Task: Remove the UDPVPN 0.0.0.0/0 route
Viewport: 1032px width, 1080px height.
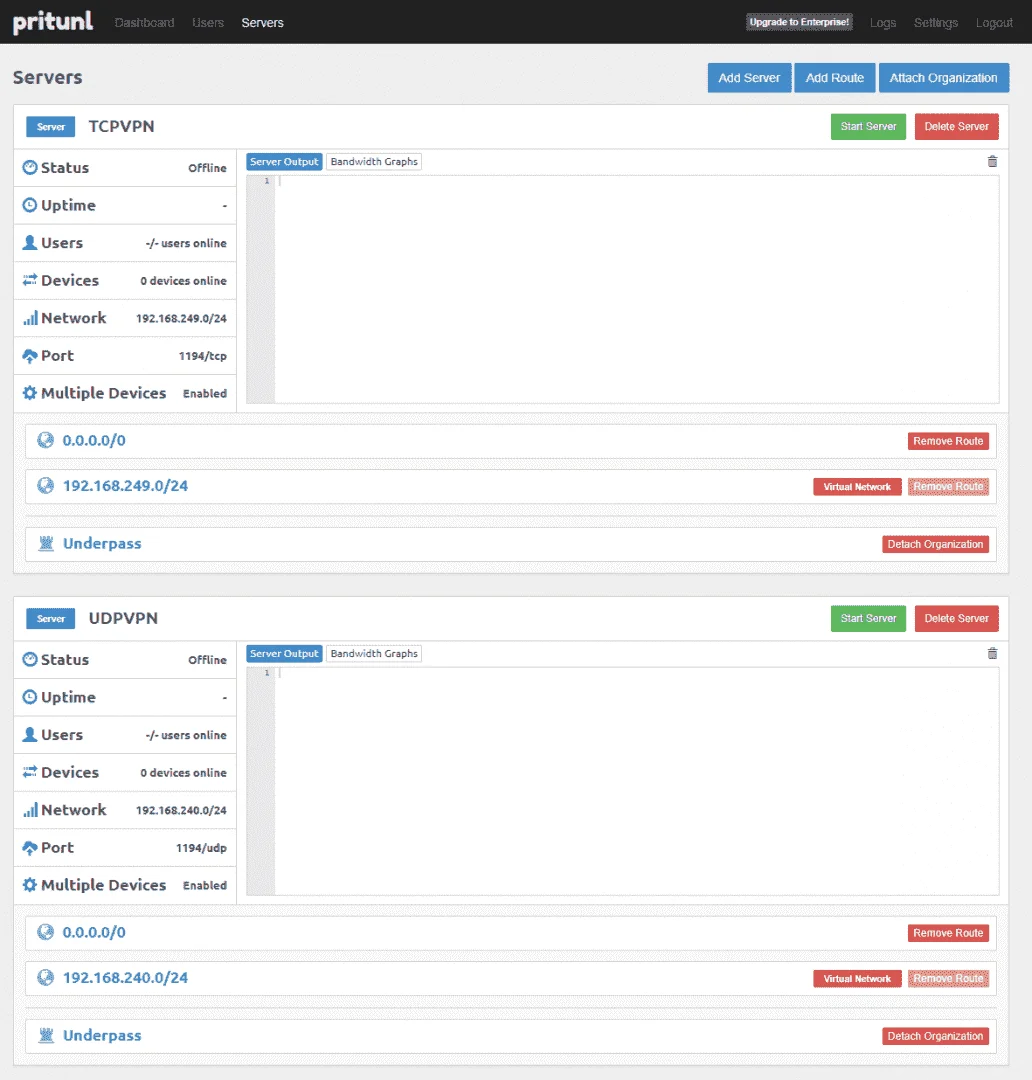Action: pos(948,933)
